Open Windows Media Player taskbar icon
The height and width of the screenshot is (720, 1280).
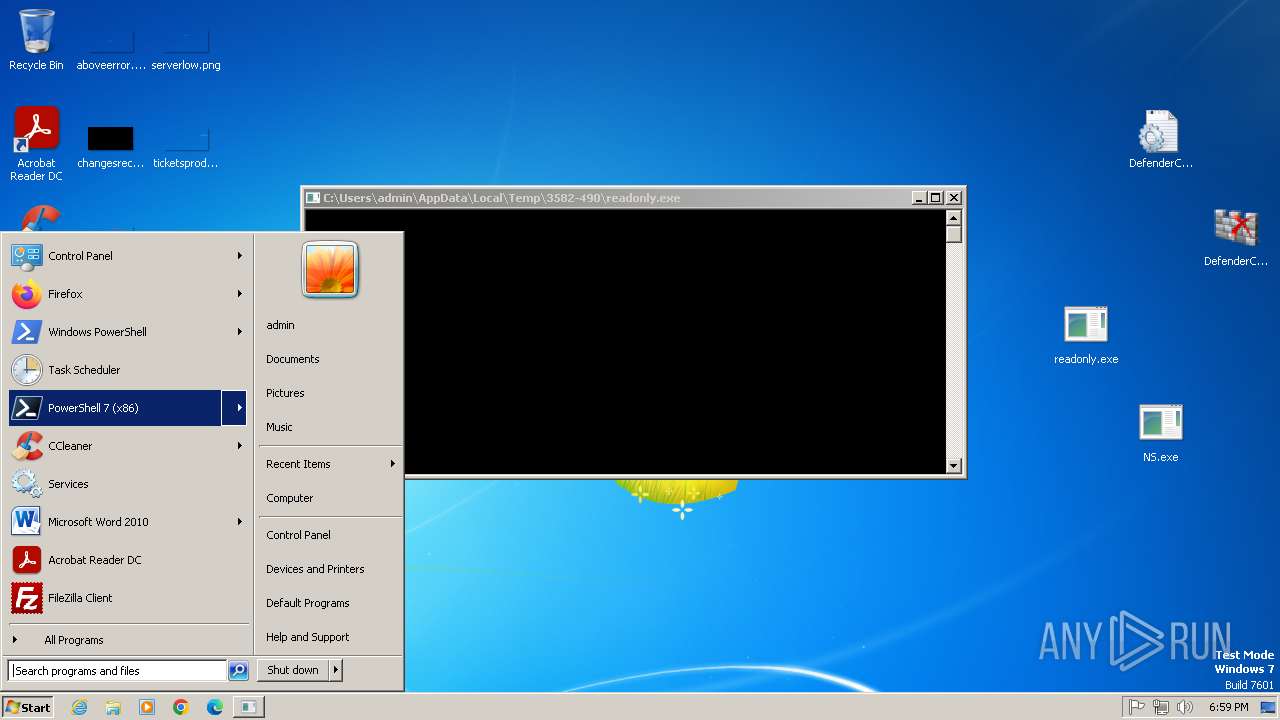point(147,707)
